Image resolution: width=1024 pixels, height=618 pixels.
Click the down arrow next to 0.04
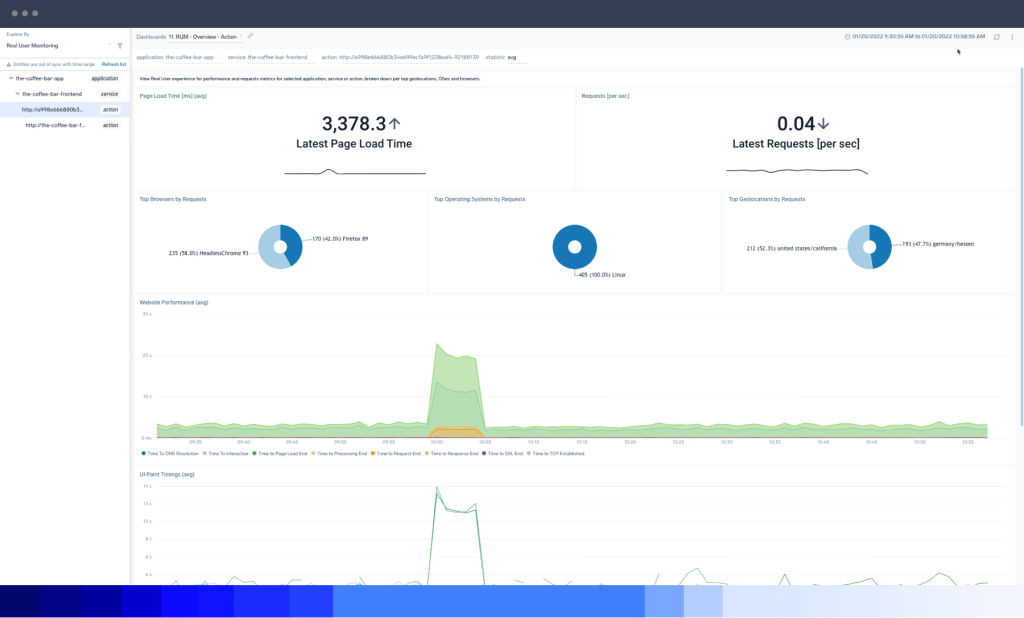coord(823,124)
